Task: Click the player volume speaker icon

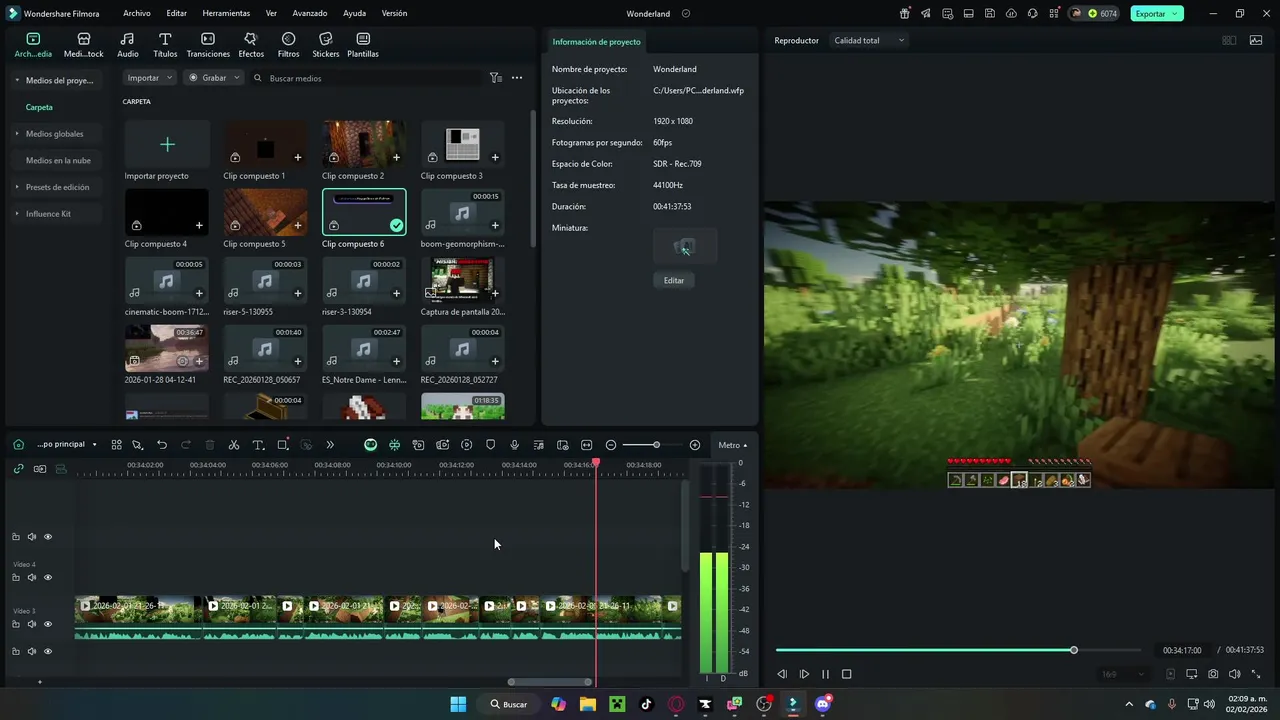Action: 1234,675
